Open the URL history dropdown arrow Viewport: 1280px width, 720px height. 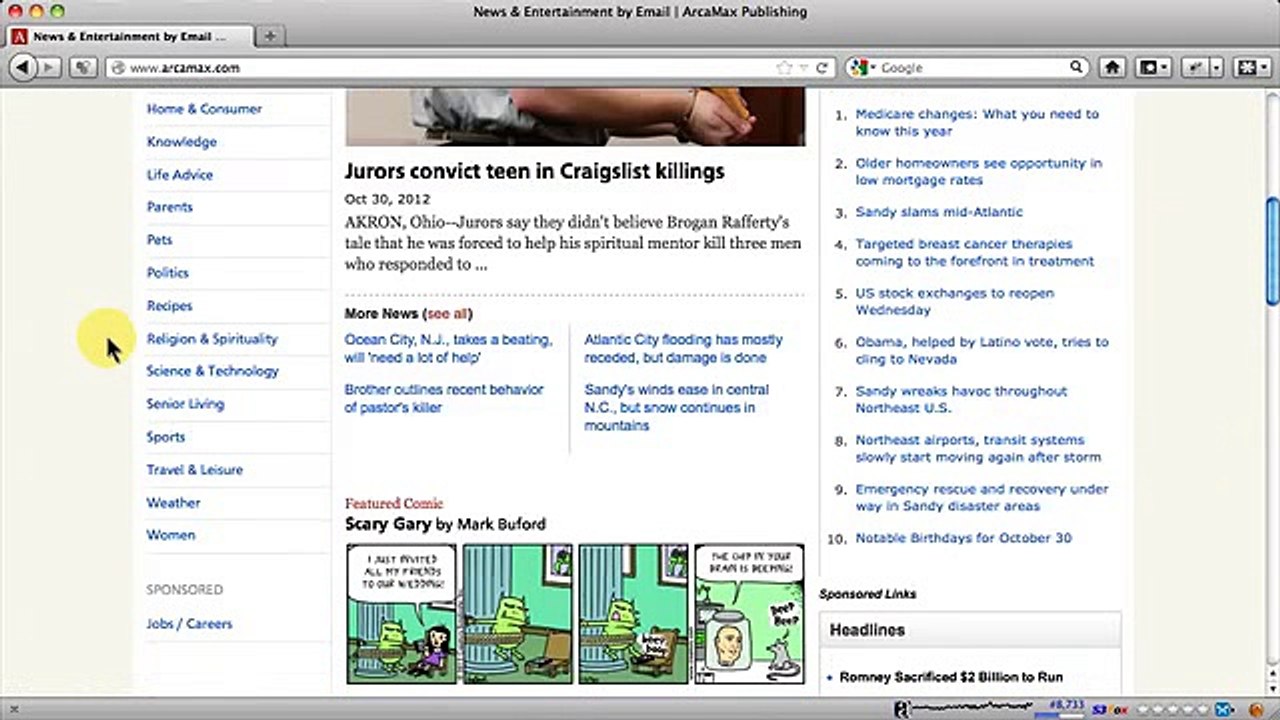[x=804, y=67]
